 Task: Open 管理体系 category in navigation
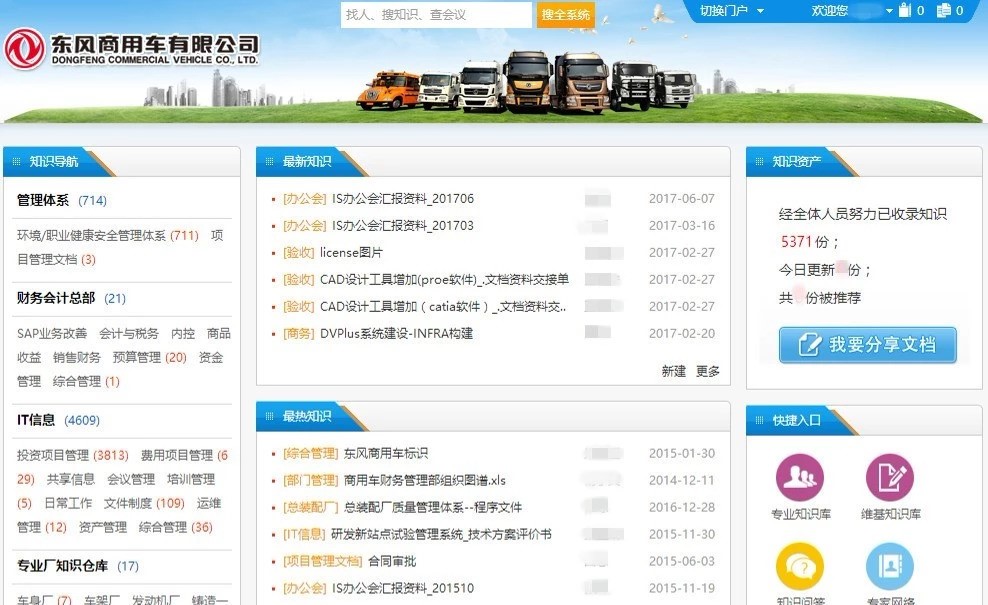coord(43,200)
